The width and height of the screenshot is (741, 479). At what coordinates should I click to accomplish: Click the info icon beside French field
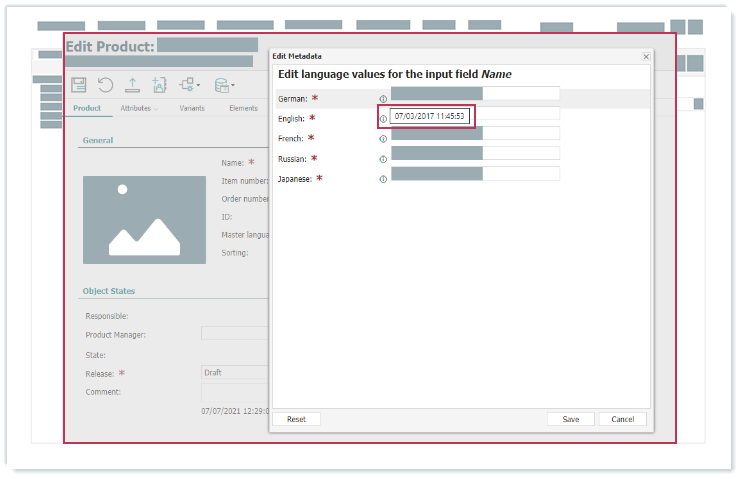tap(383, 139)
